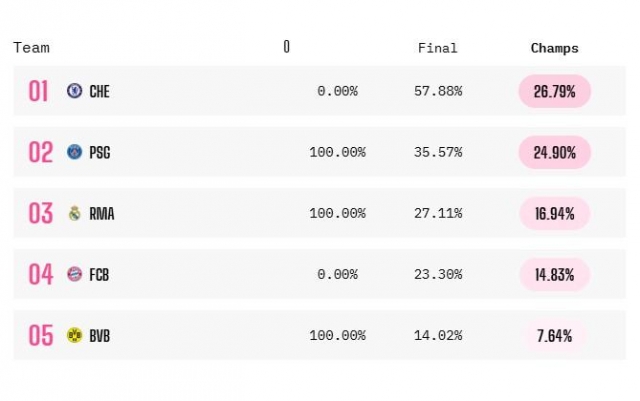Viewport: 640px width, 401px height.
Task: Click the 0 column header
Action: 287,47
